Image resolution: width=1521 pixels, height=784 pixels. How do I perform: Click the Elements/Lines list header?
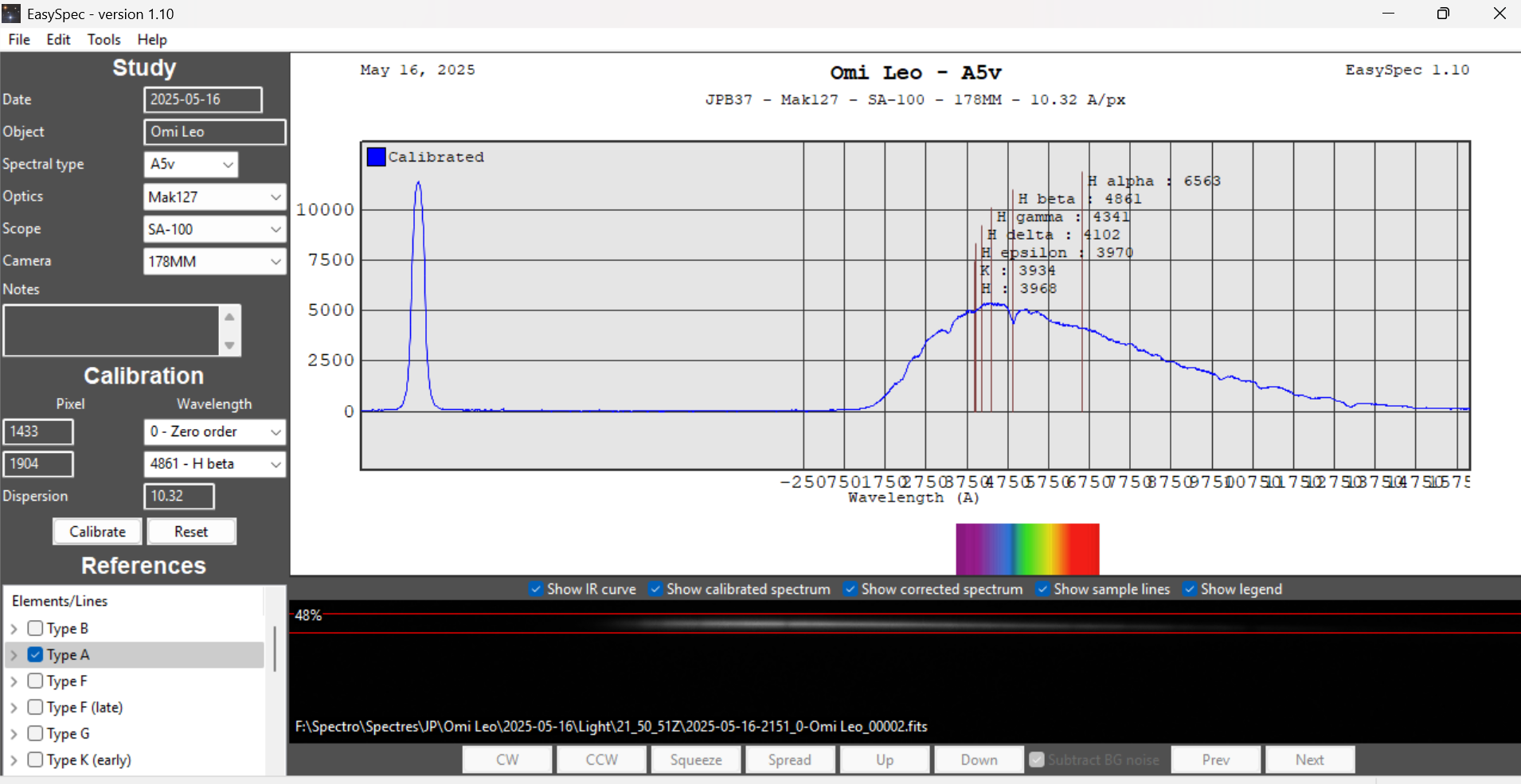[x=60, y=601]
